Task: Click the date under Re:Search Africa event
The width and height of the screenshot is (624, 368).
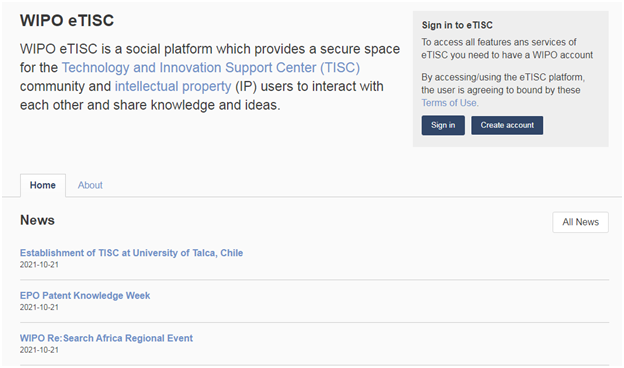Action: (x=39, y=350)
